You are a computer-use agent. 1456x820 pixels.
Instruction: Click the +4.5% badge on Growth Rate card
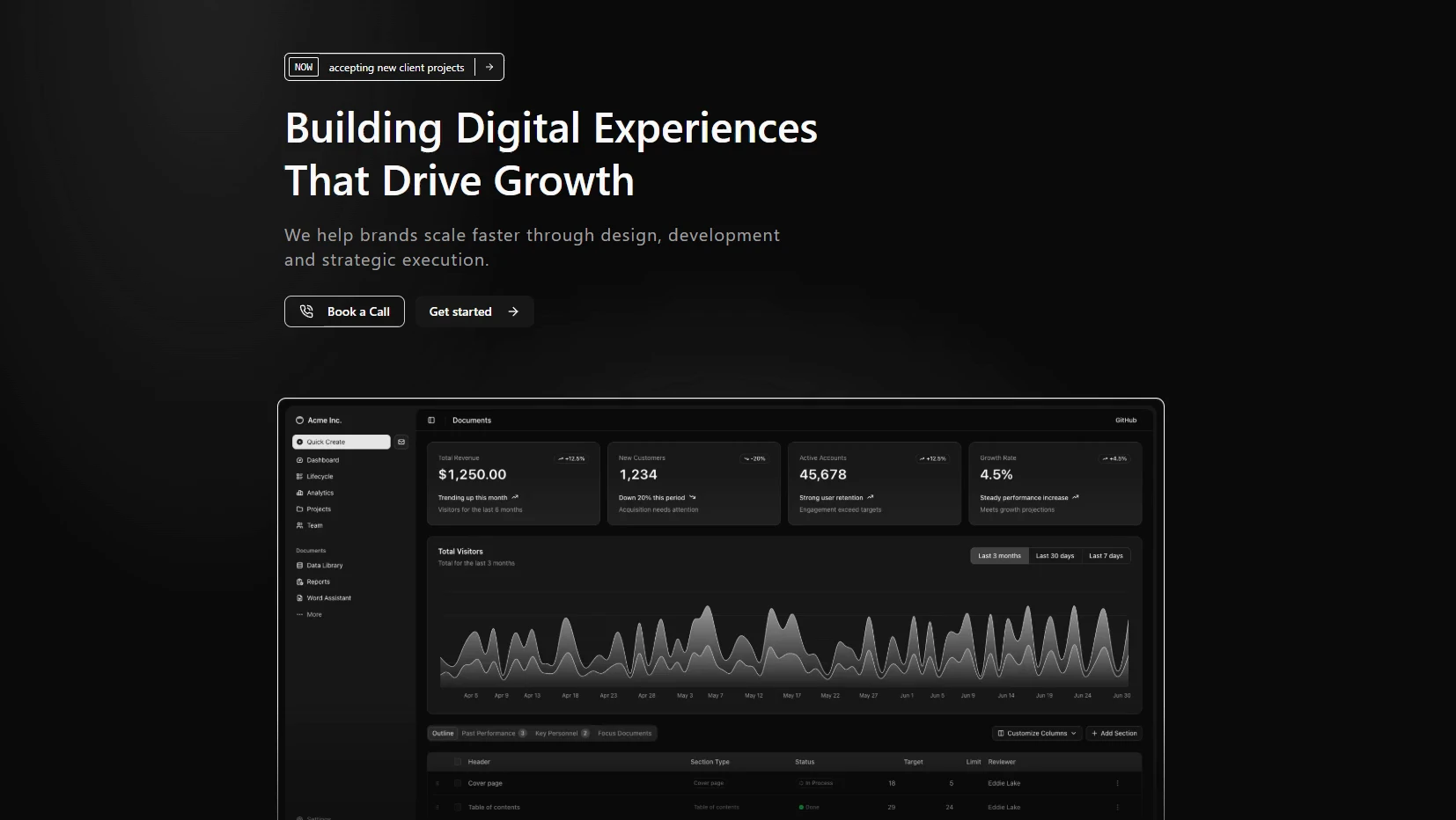tap(1114, 458)
